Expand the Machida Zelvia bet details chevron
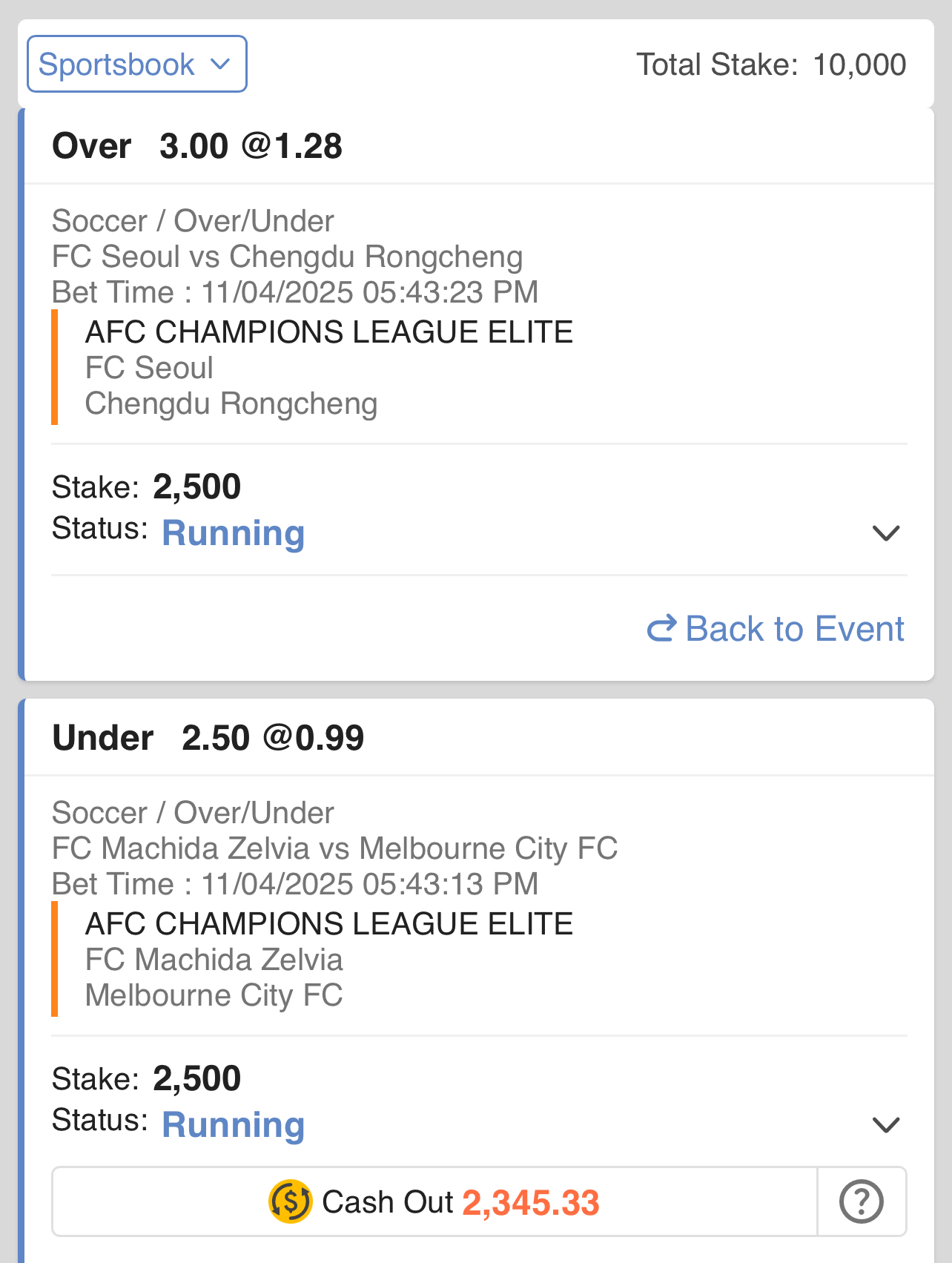The height and width of the screenshot is (1263, 952). pos(886,1125)
